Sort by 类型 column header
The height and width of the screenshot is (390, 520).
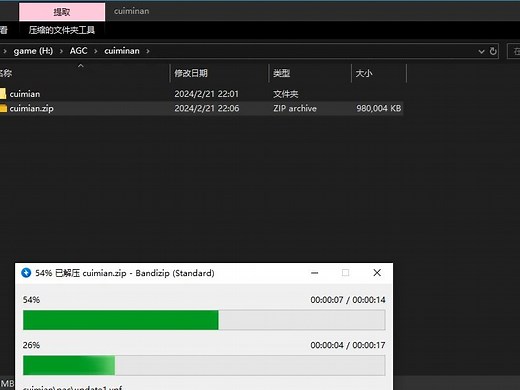pyautogui.click(x=282, y=73)
